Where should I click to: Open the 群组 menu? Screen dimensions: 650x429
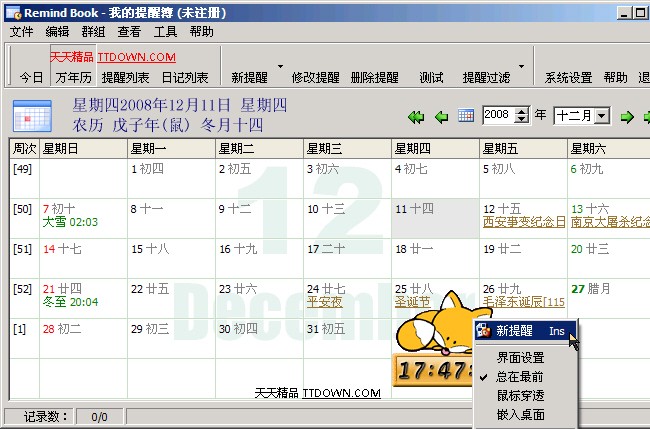(x=93, y=32)
